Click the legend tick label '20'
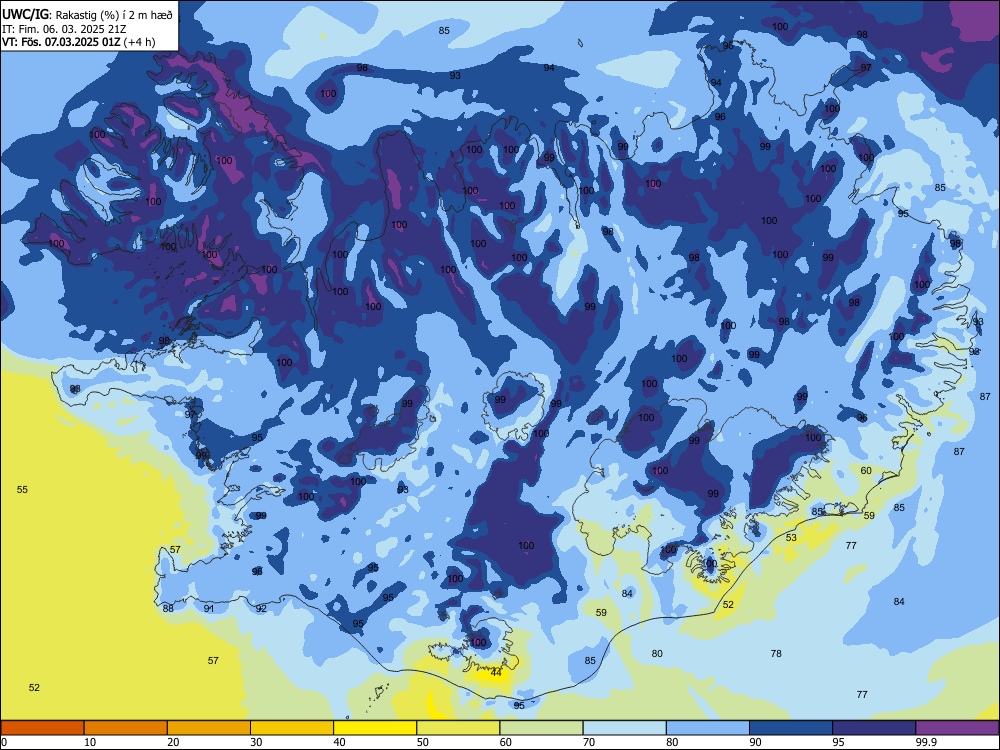This screenshot has width=1000, height=750. (x=173, y=742)
